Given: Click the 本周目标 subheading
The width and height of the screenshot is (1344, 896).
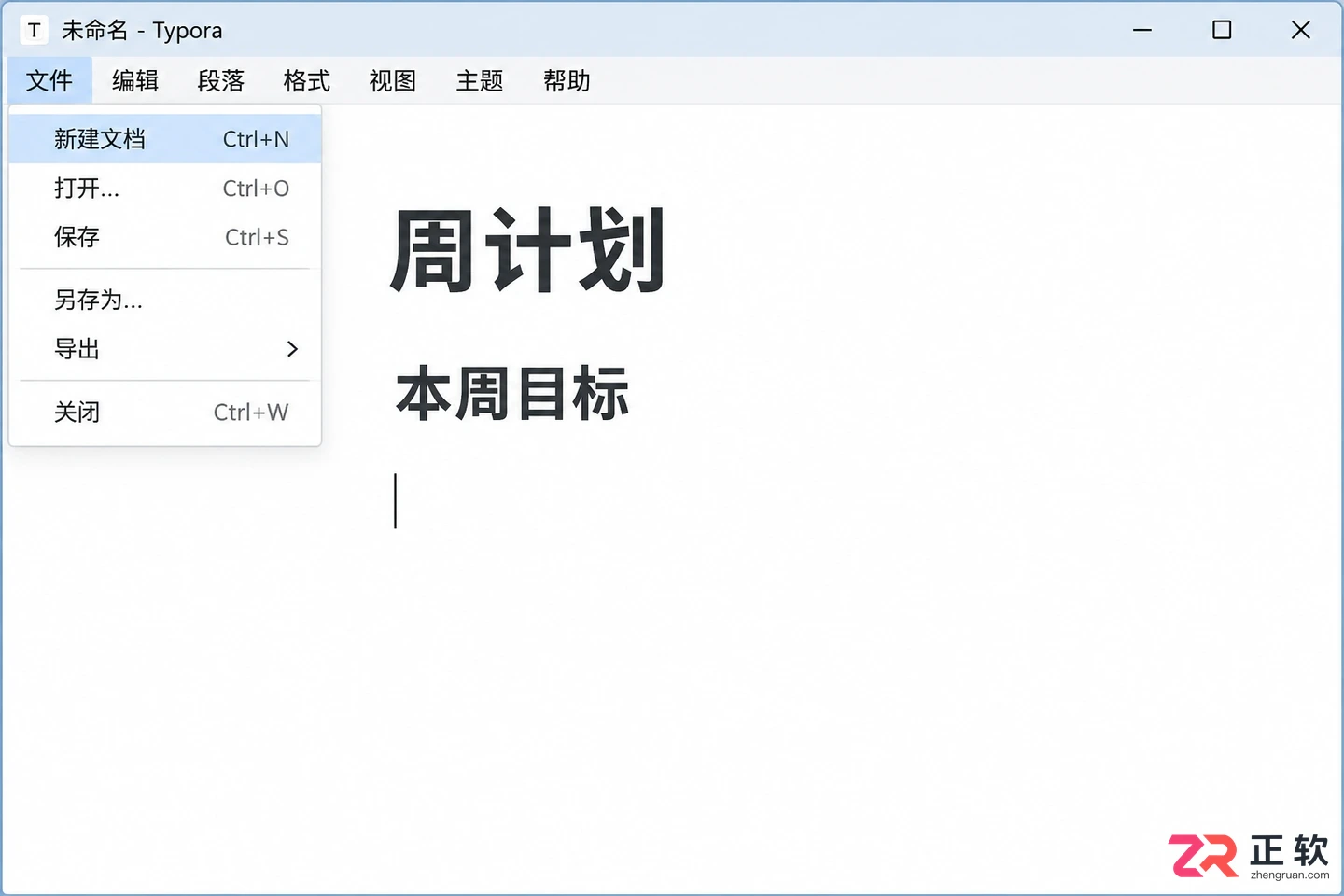Looking at the screenshot, I should [x=512, y=394].
